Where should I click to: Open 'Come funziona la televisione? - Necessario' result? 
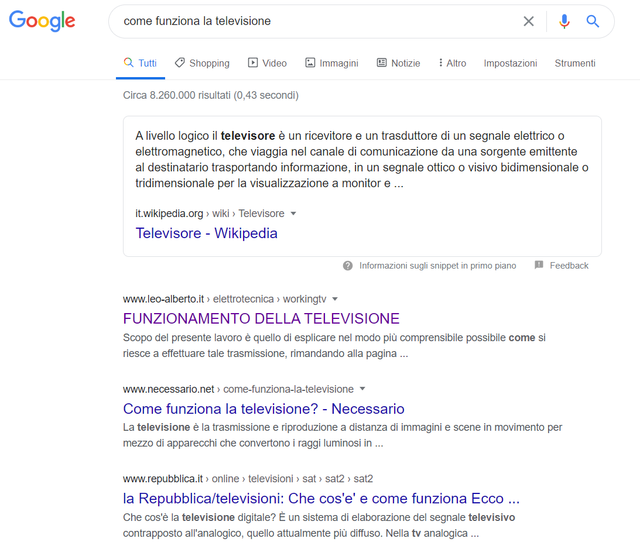click(x=264, y=409)
